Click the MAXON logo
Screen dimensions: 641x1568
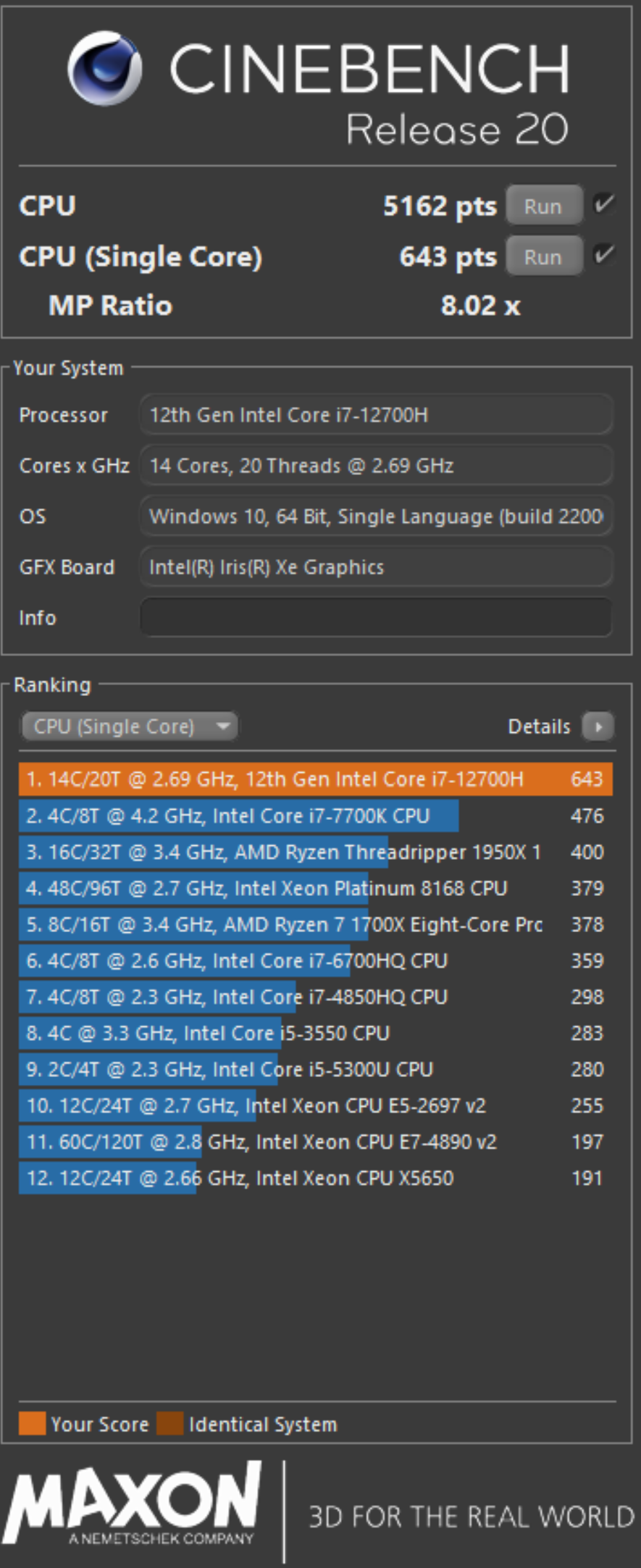pos(132,1503)
